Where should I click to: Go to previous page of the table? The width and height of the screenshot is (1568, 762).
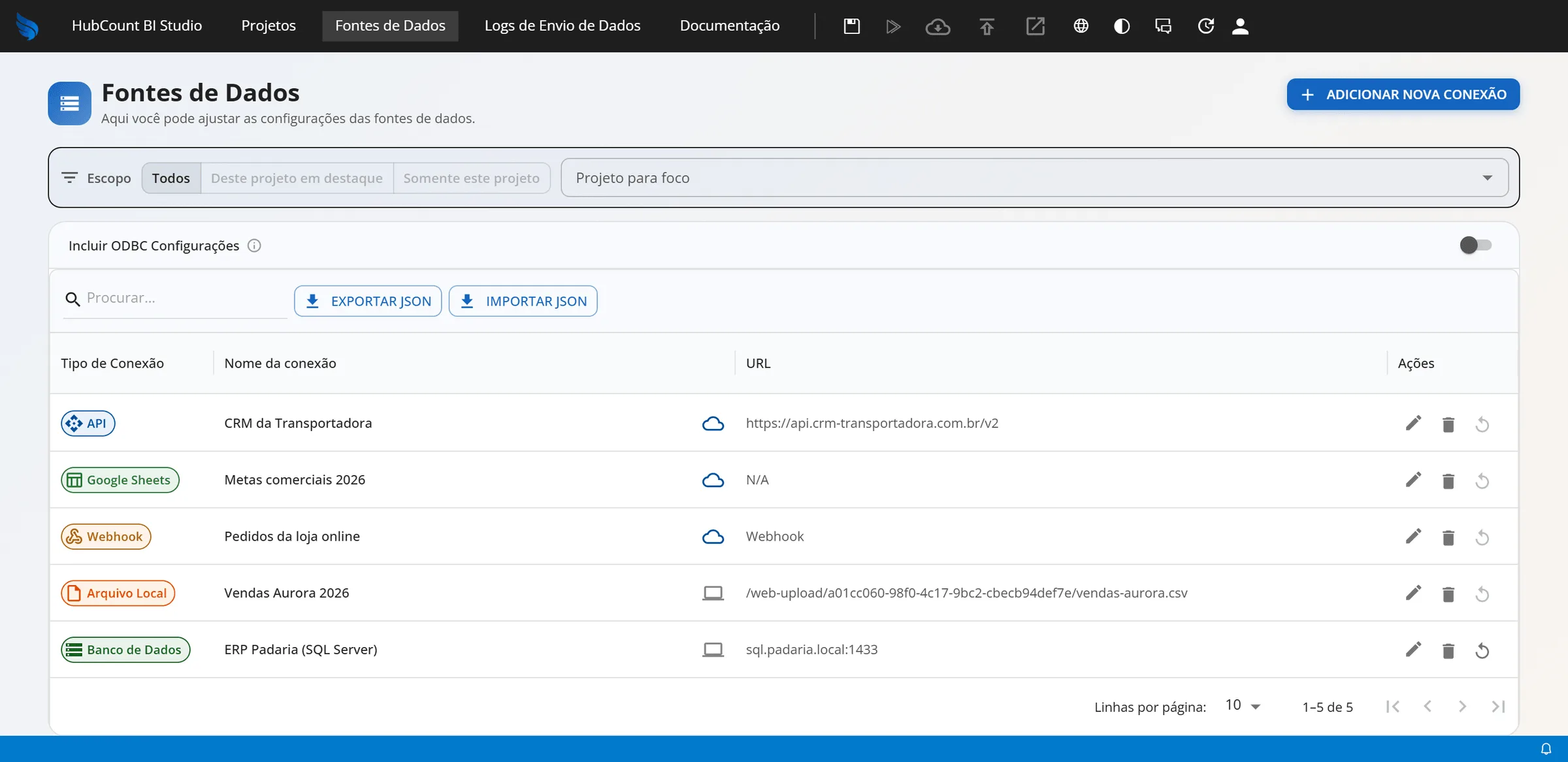point(1428,706)
